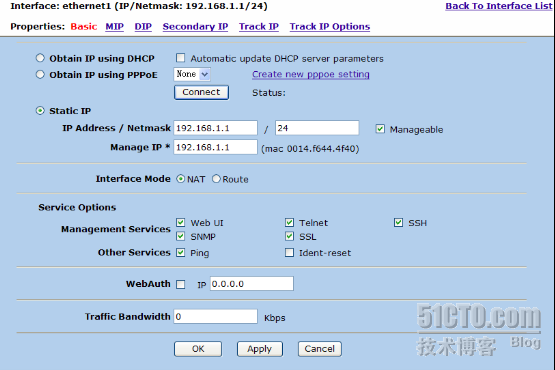This screenshot has width=555, height=370.
Task: Uncheck the Telnet management service
Action: coord(290,222)
